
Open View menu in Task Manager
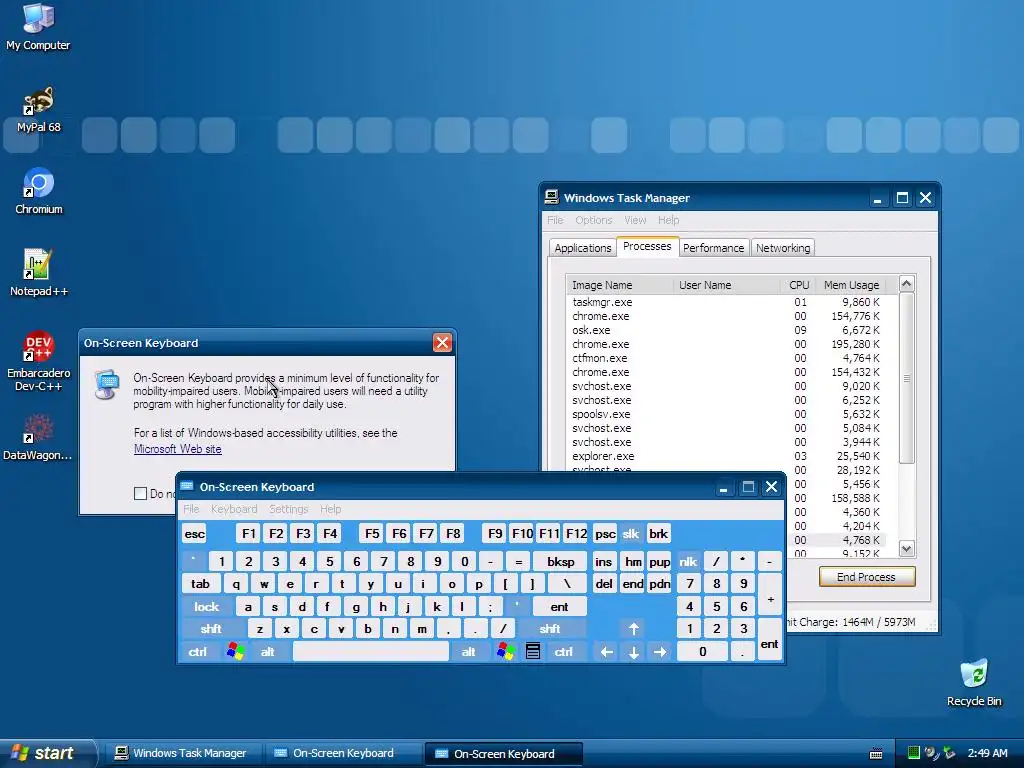click(635, 220)
